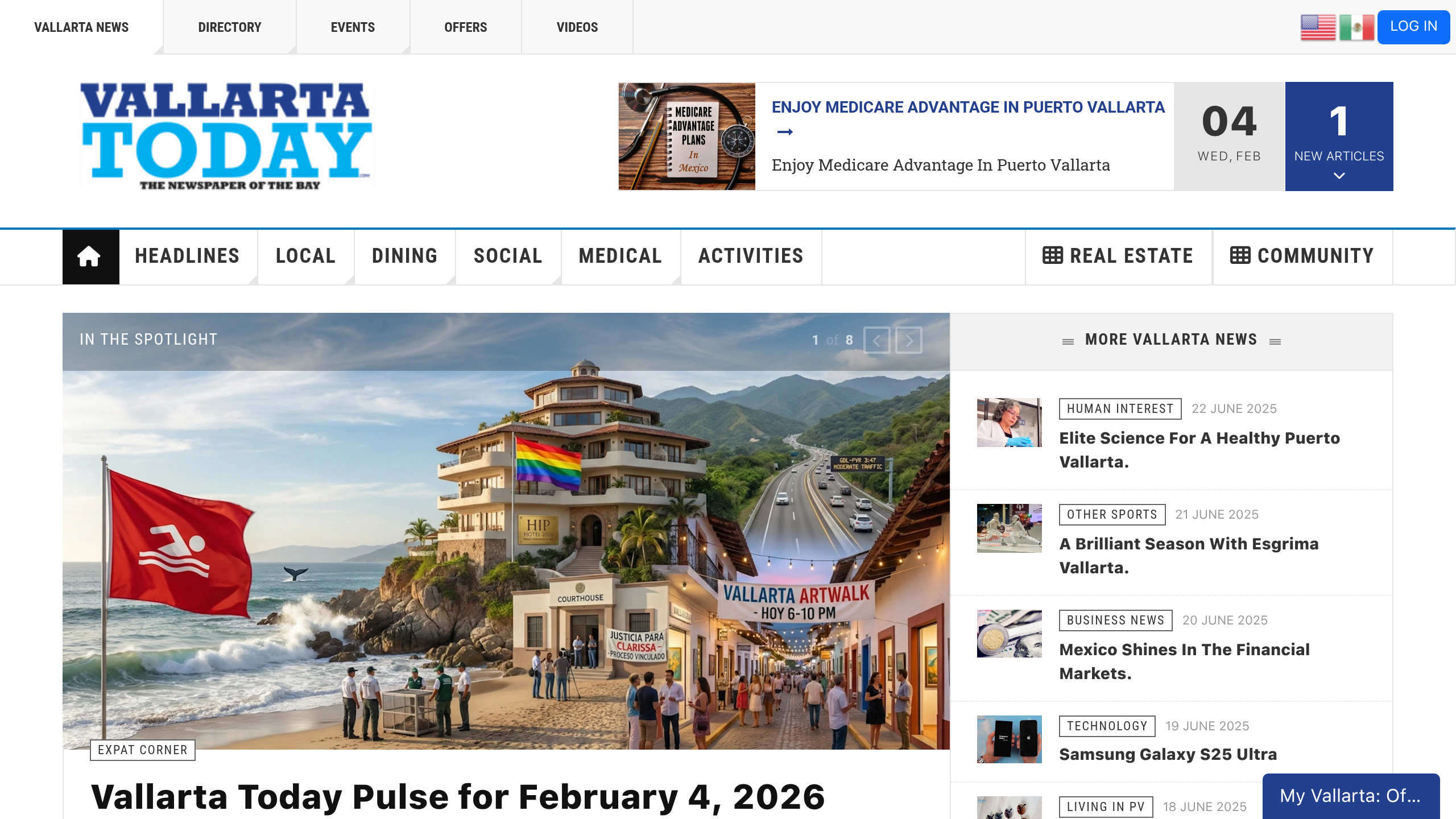The height and width of the screenshot is (819, 1456).
Task: Click the Business News category tag
Action: click(1115, 620)
